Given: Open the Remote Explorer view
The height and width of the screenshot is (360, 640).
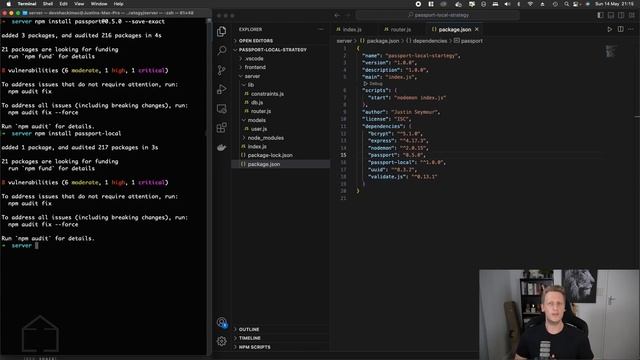Looking at the screenshot, I should click(x=222, y=109).
